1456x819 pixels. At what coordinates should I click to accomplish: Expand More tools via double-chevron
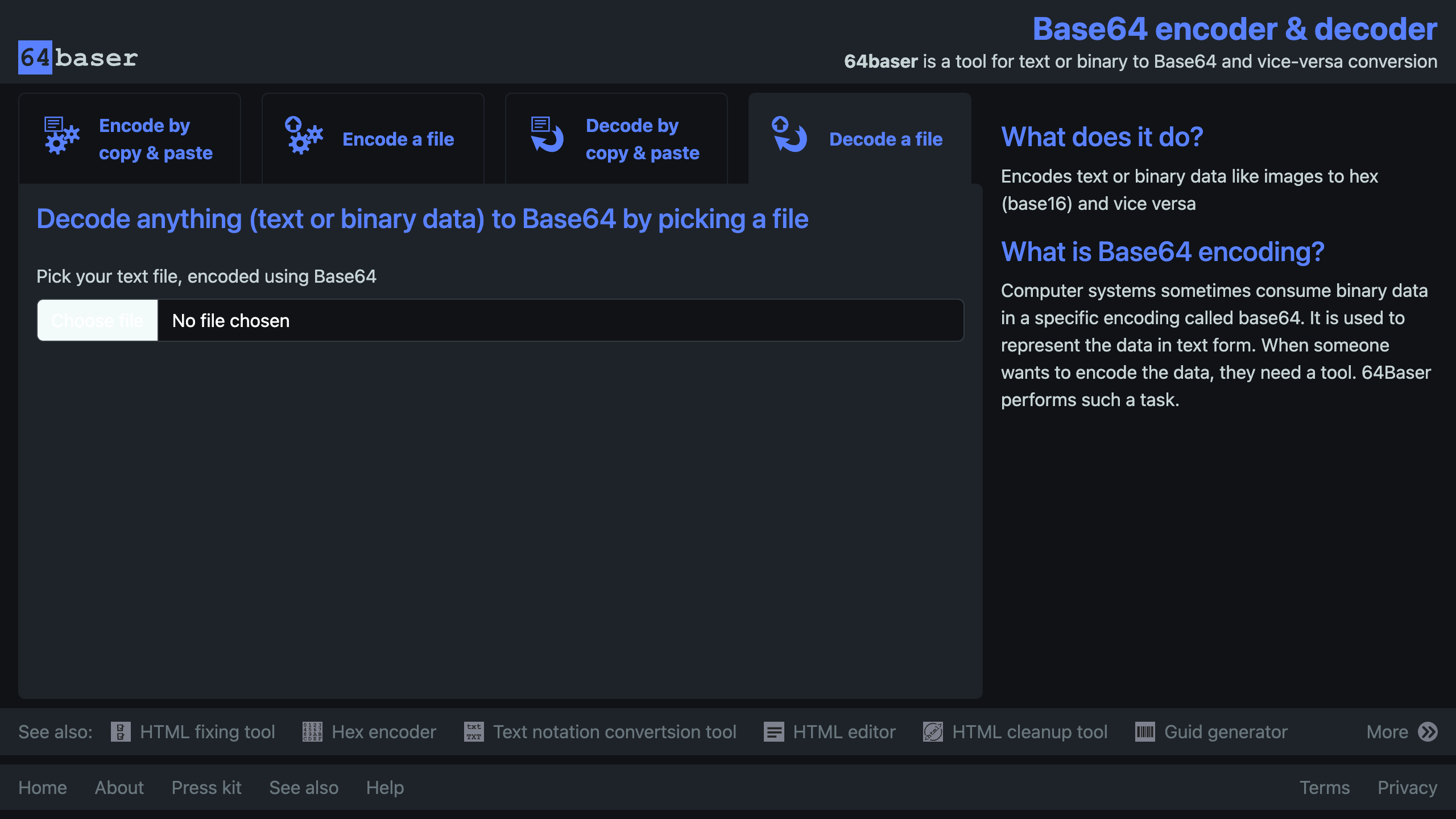point(1428,732)
